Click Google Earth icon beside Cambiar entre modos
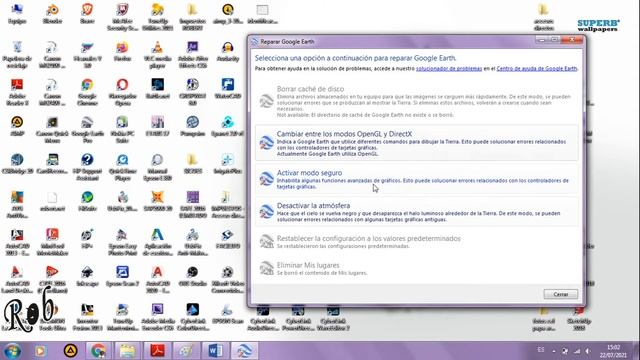The width and height of the screenshot is (640, 360). coord(267,143)
